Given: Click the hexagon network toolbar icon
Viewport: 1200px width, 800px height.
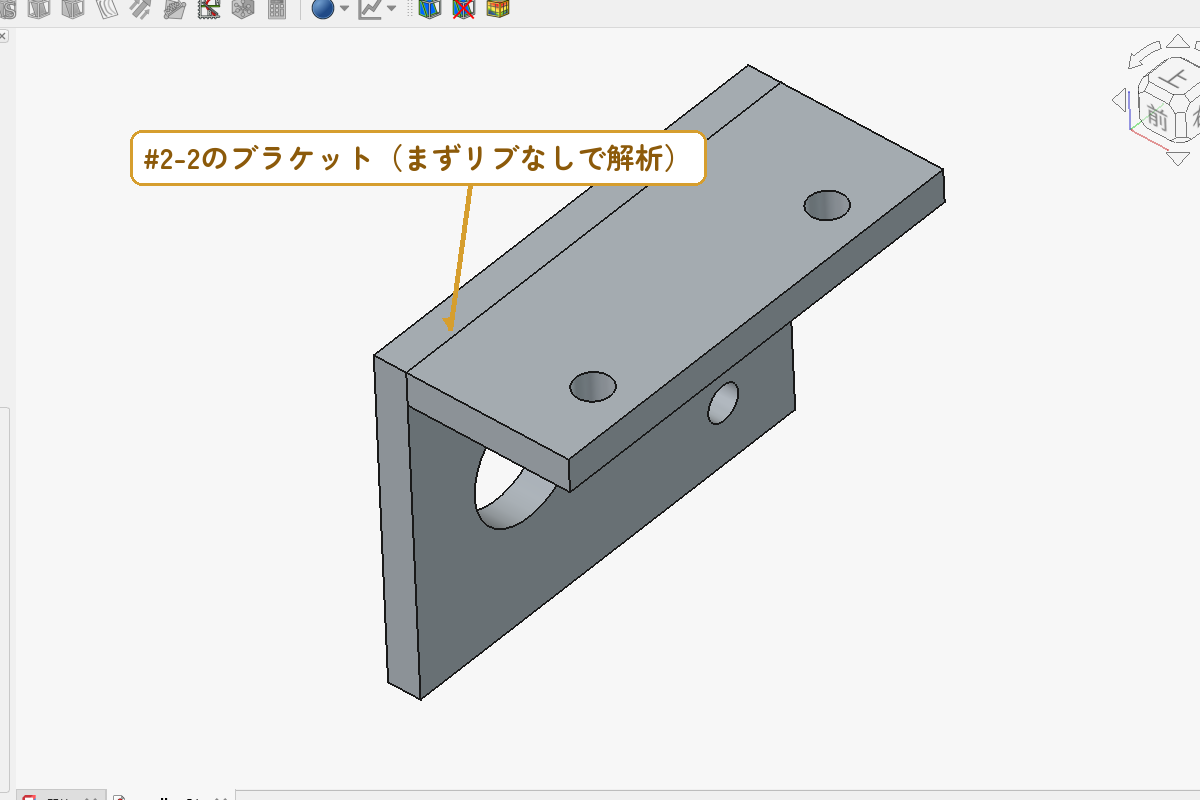Looking at the screenshot, I should pyautogui.click(x=242, y=9).
